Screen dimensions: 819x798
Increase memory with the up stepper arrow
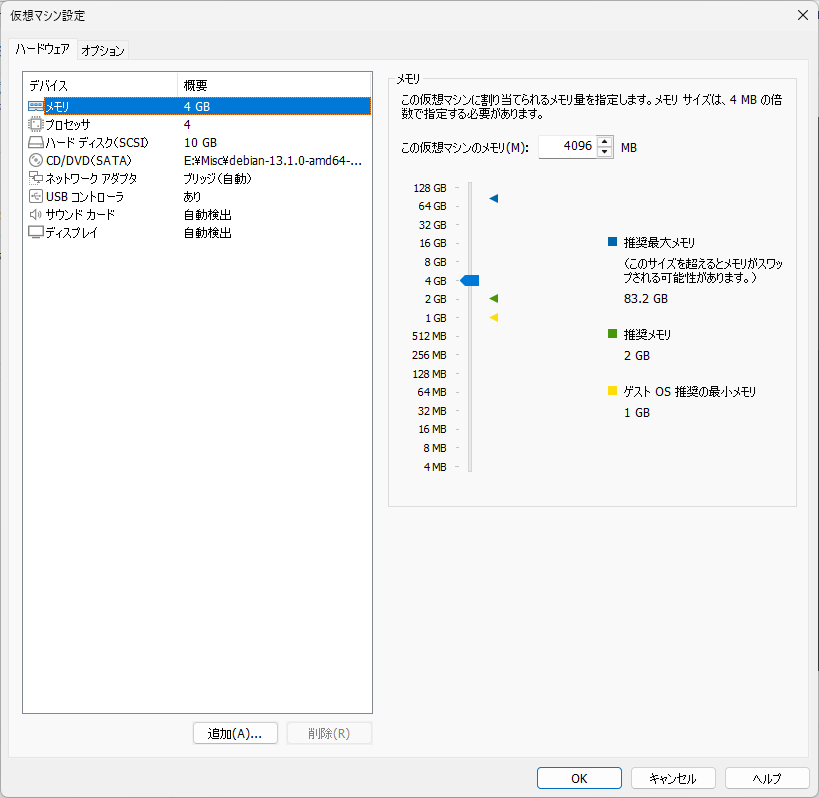click(604, 141)
